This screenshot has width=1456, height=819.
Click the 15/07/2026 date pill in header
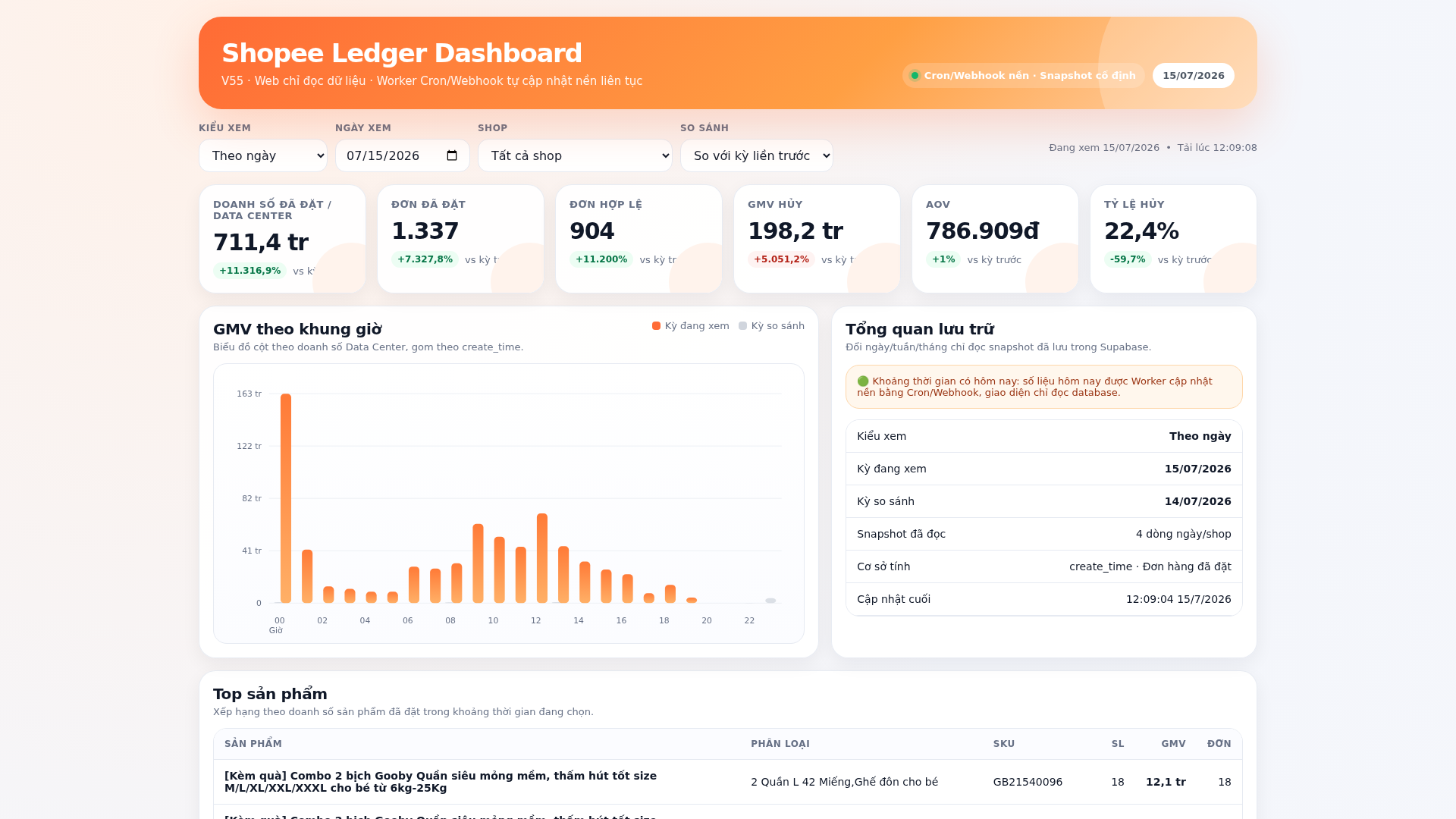[x=1194, y=75]
